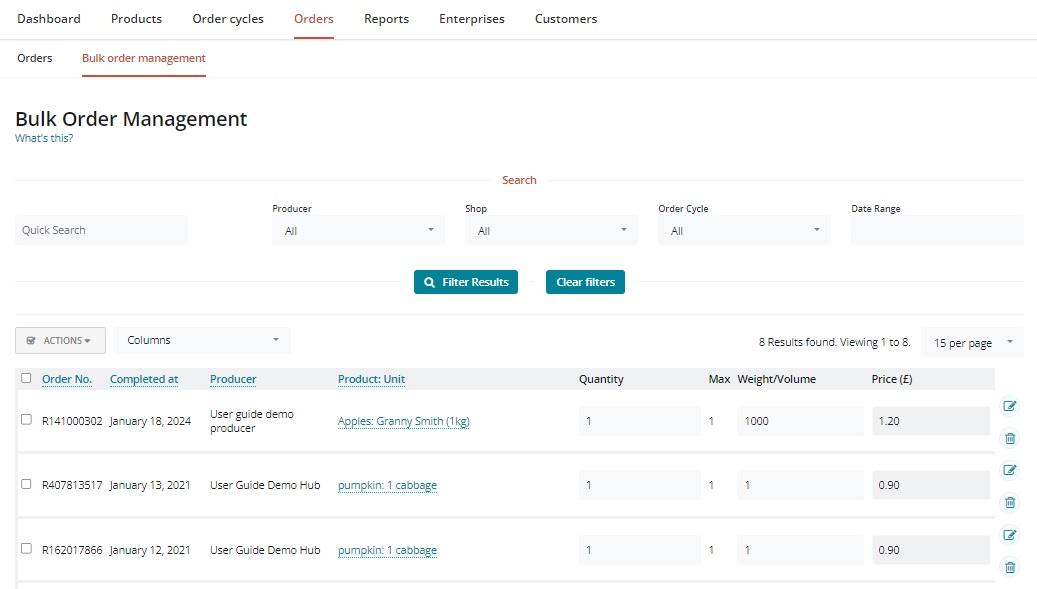Click trash icon for order R141000302
Image resolution: width=1037 pixels, height=589 pixels.
(1009, 438)
